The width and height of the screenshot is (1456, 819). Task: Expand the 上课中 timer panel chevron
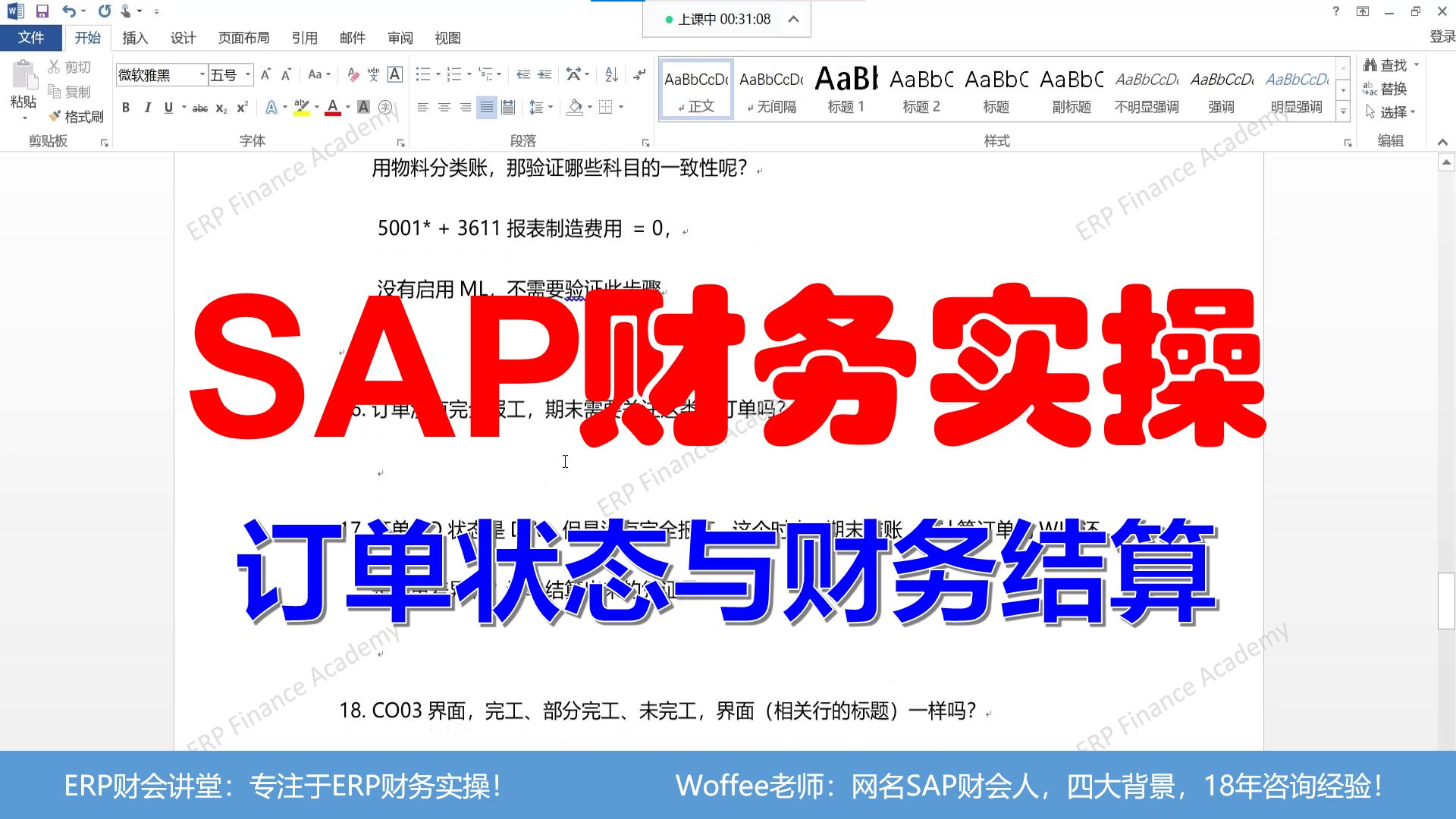(793, 19)
